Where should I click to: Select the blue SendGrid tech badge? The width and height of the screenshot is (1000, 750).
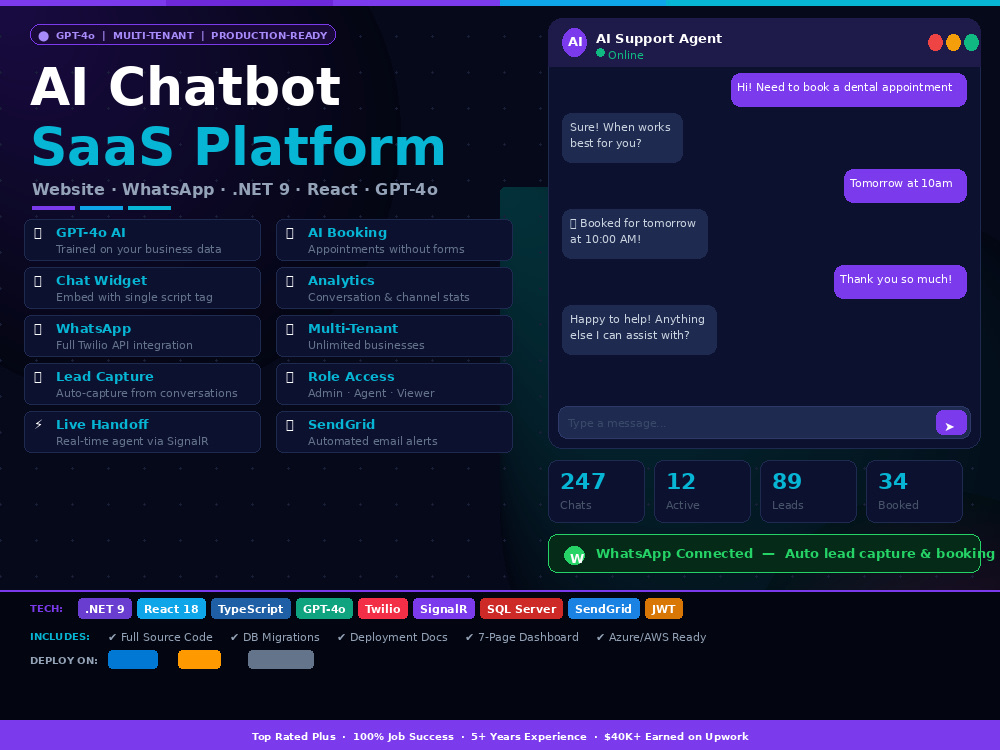(603, 608)
